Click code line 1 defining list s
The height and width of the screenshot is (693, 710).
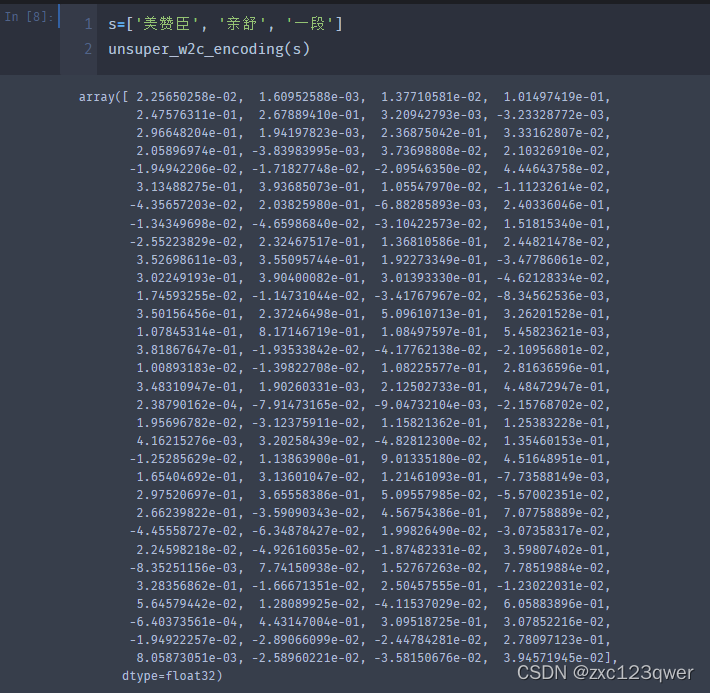[225, 24]
